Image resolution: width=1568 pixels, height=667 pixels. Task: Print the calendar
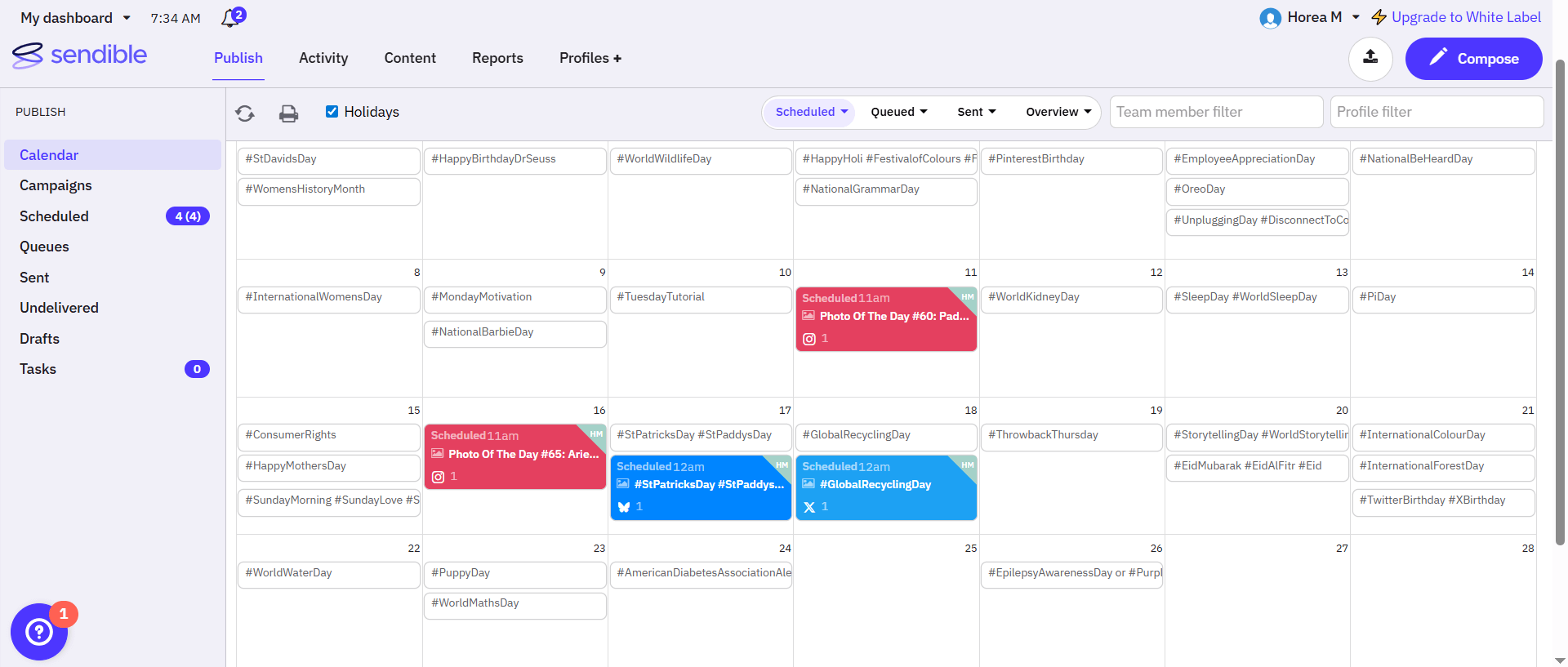[x=288, y=113]
